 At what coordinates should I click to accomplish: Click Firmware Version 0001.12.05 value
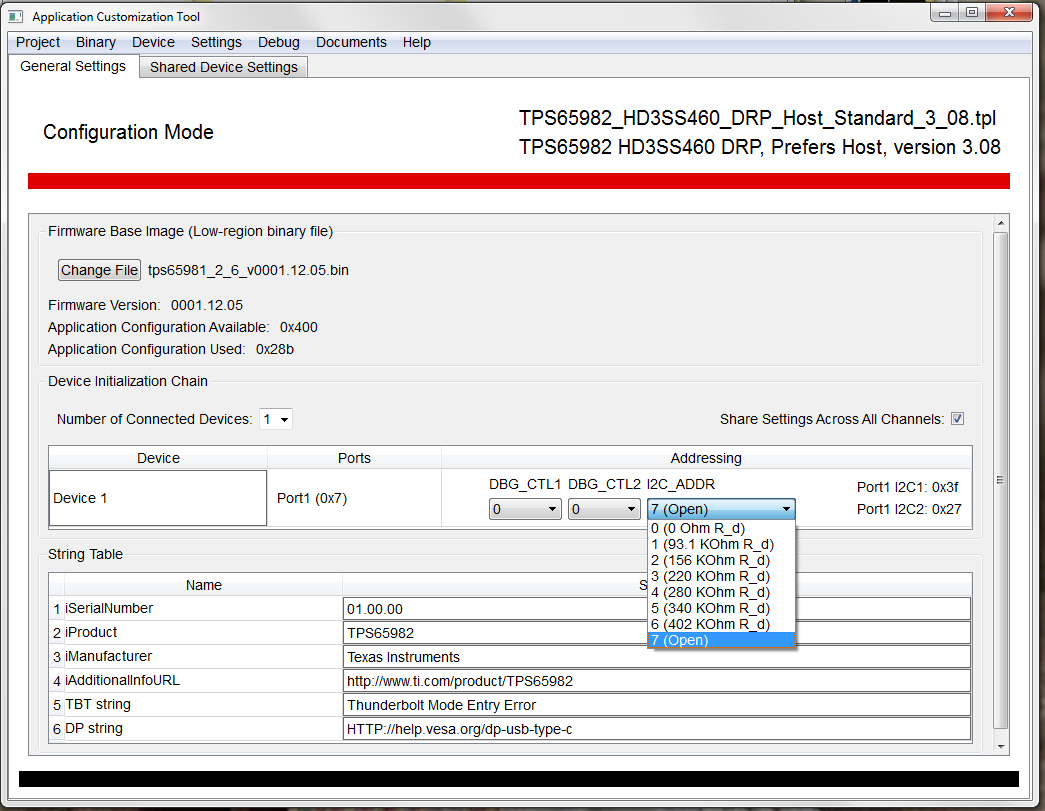pyautogui.click(x=207, y=305)
